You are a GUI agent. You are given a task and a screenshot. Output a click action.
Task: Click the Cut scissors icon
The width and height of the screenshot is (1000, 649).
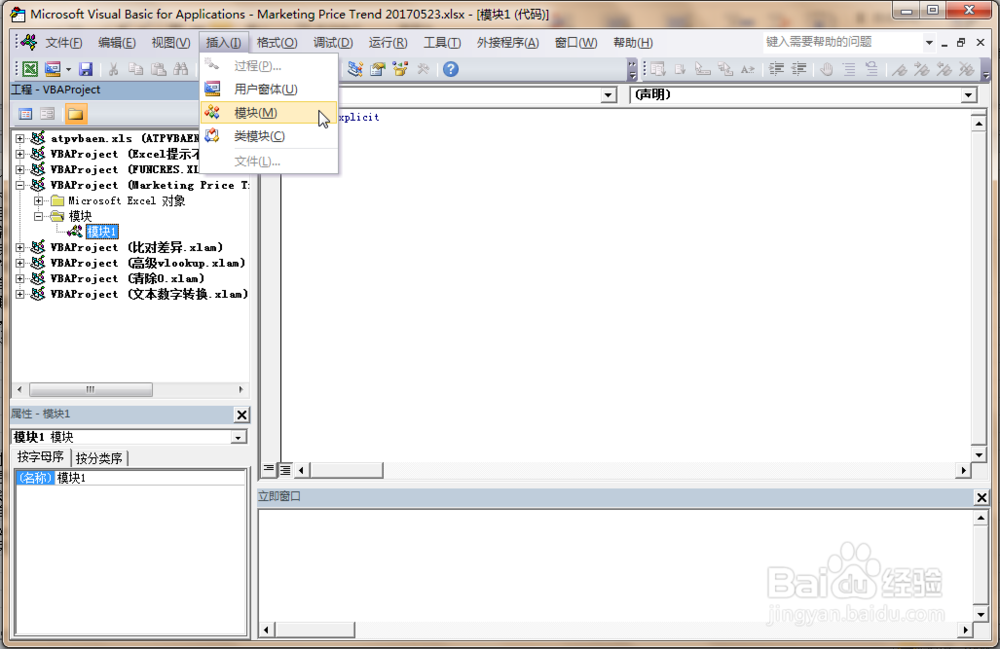click(114, 69)
